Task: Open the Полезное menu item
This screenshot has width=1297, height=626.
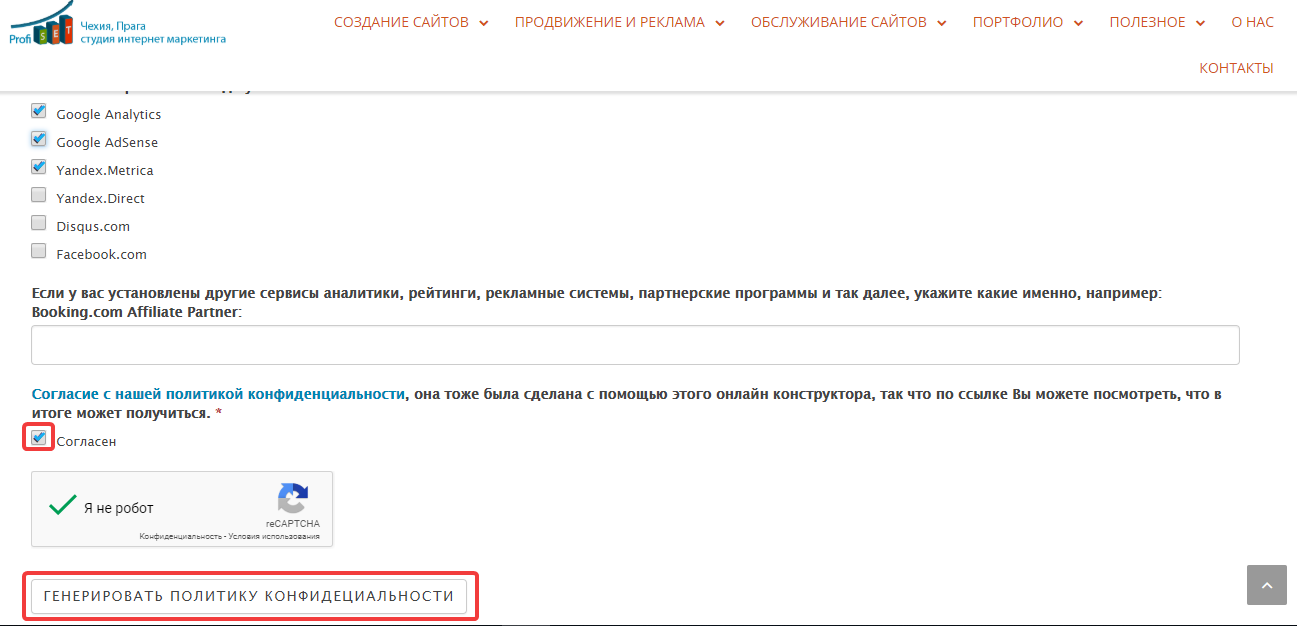Action: (1147, 22)
